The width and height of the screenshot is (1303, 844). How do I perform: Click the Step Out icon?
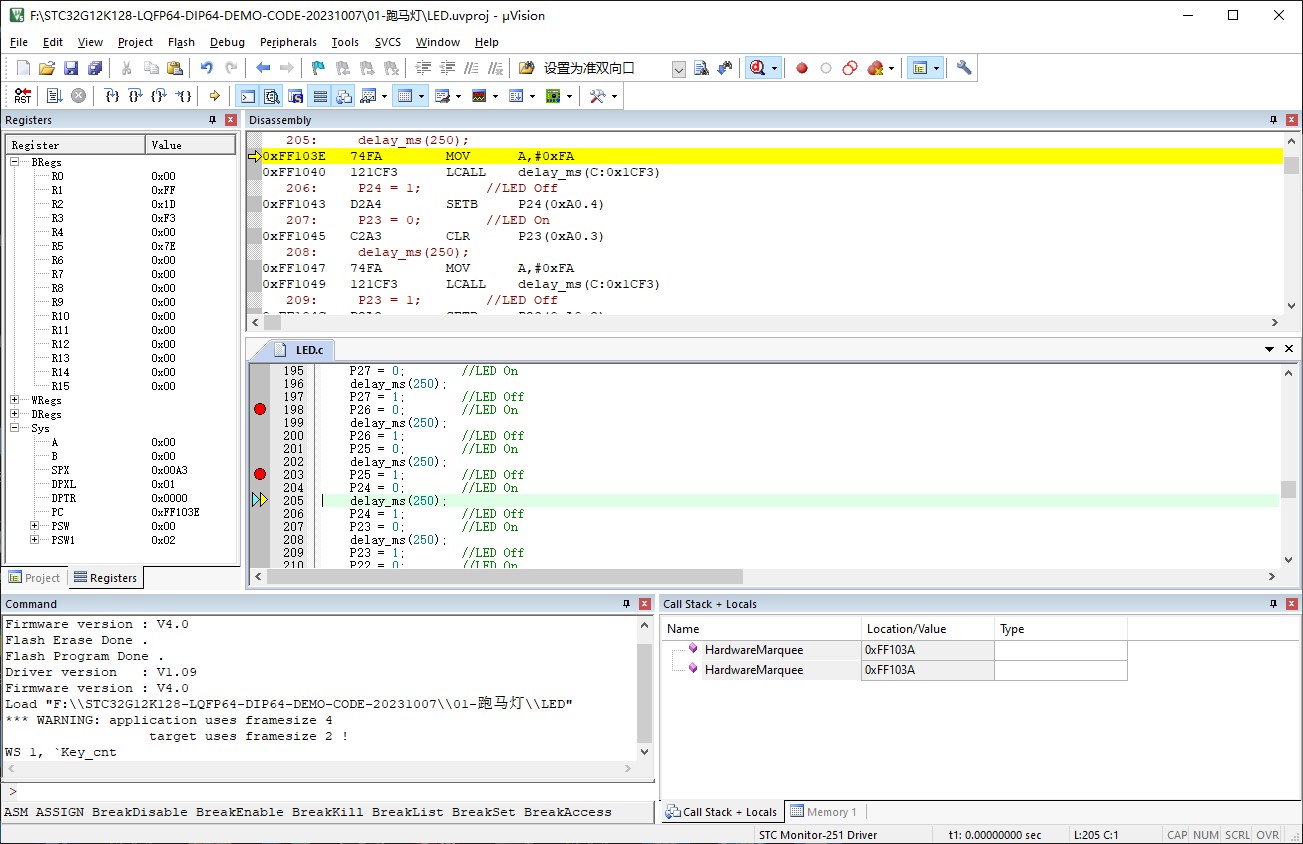pos(158,96)
